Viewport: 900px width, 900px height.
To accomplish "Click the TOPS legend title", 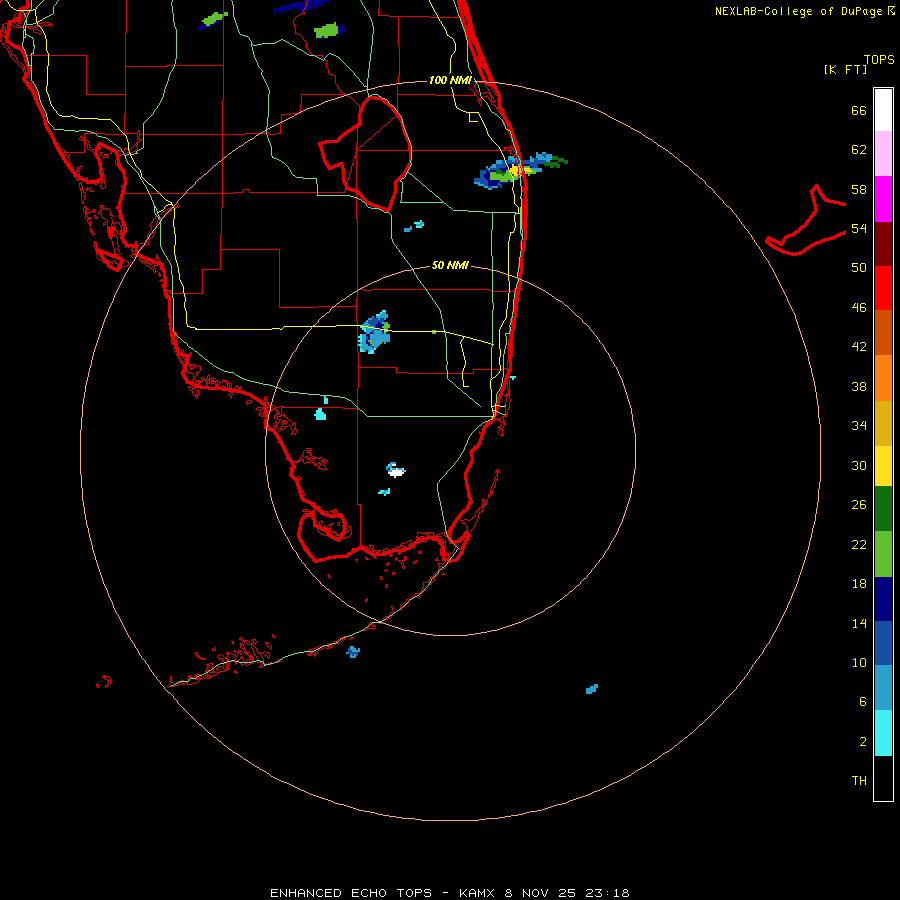I will 879,60.
